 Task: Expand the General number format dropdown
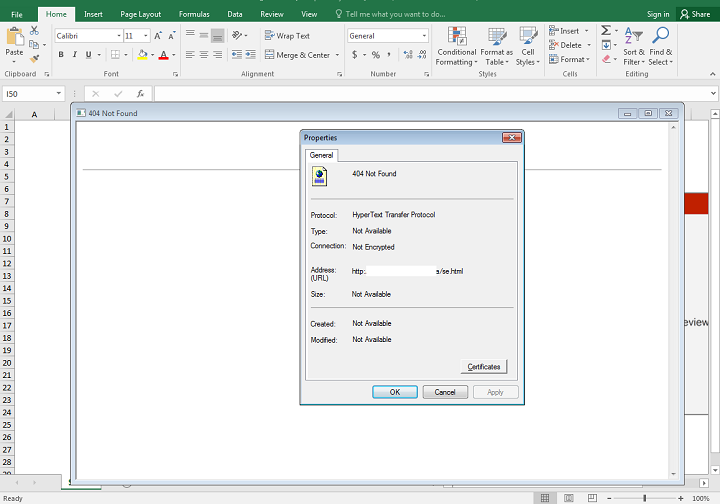point(424,36)
